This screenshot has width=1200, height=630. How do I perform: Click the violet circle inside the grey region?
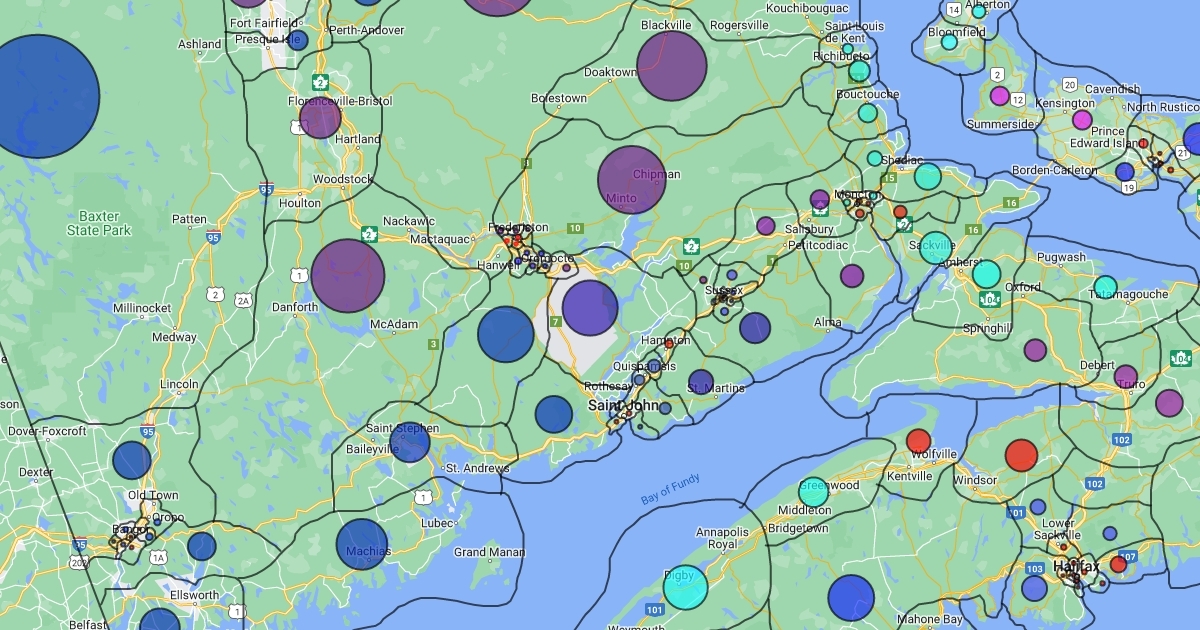(590, 308)
